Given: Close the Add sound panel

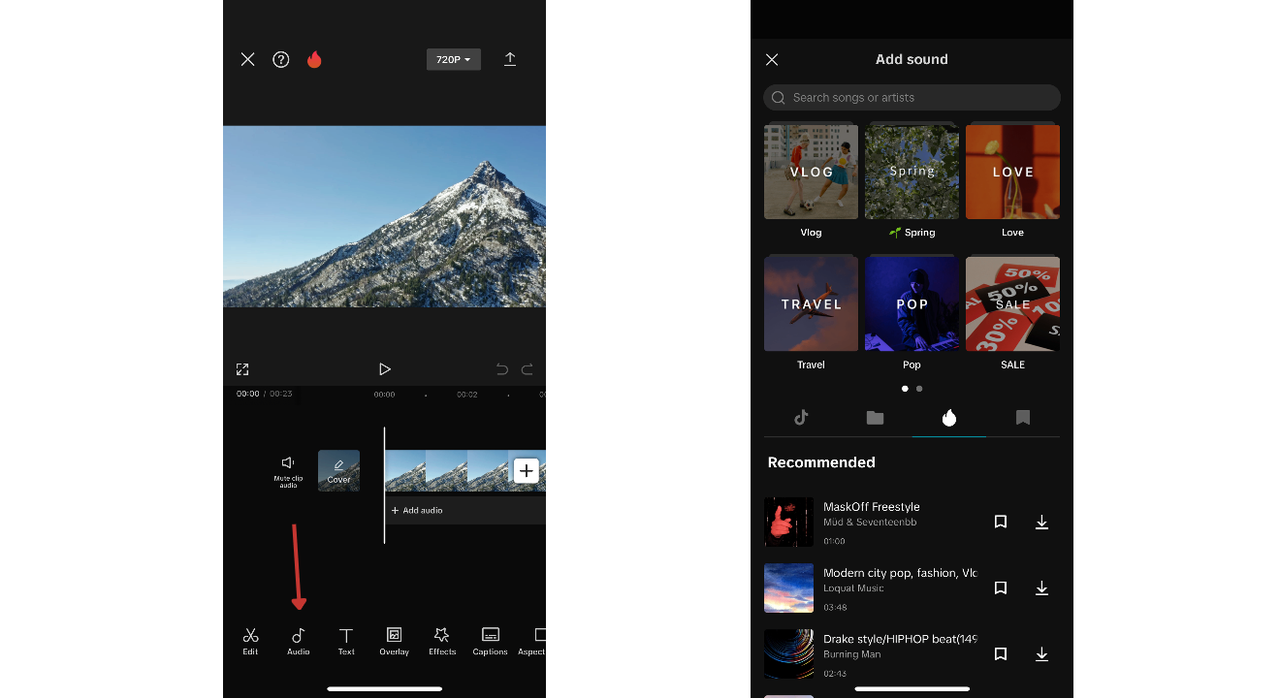Looking at the screenshot, I should pos(772,60).
